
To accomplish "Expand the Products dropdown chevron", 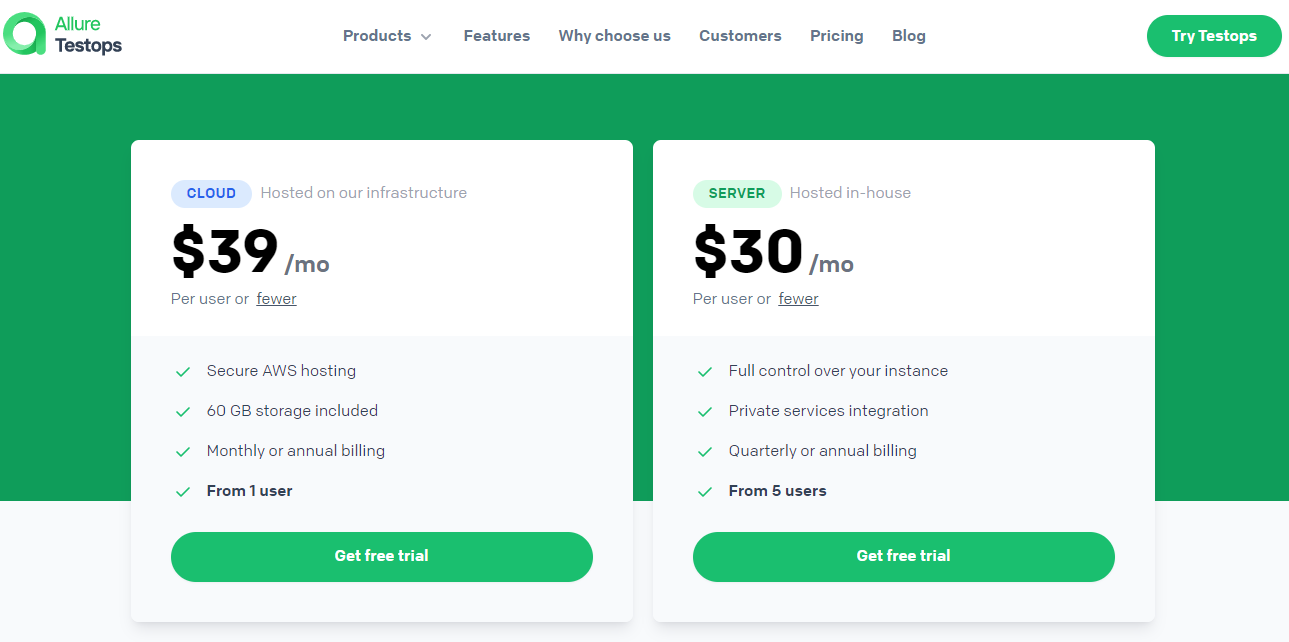I will coord(426,37).
